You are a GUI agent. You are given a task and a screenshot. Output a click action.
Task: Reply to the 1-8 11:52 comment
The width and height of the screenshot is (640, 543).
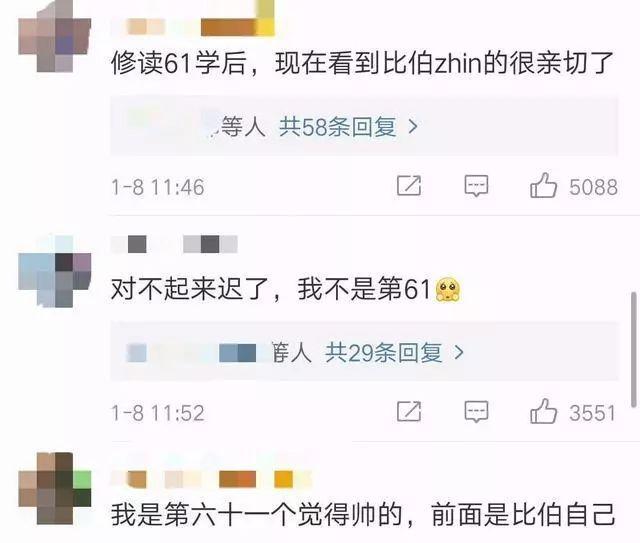(x=476, y=412)
